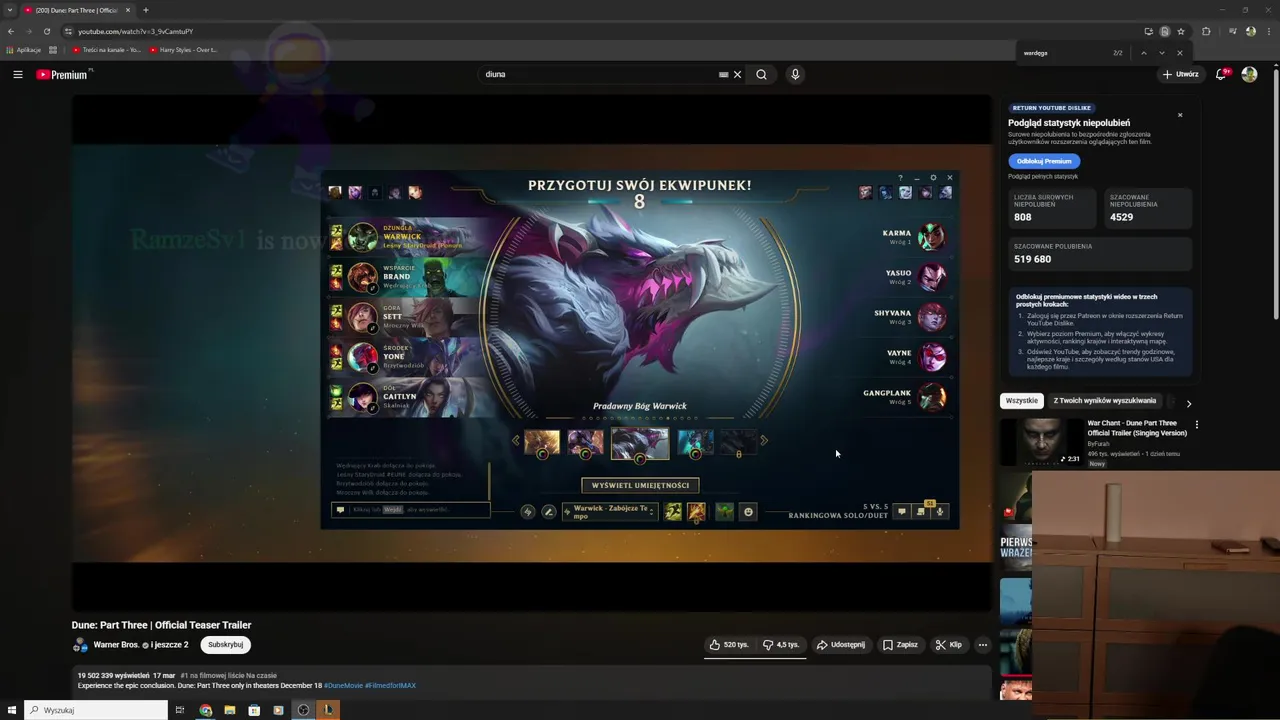
Task: Reload the page in Chrome
Action: [46, 31]
